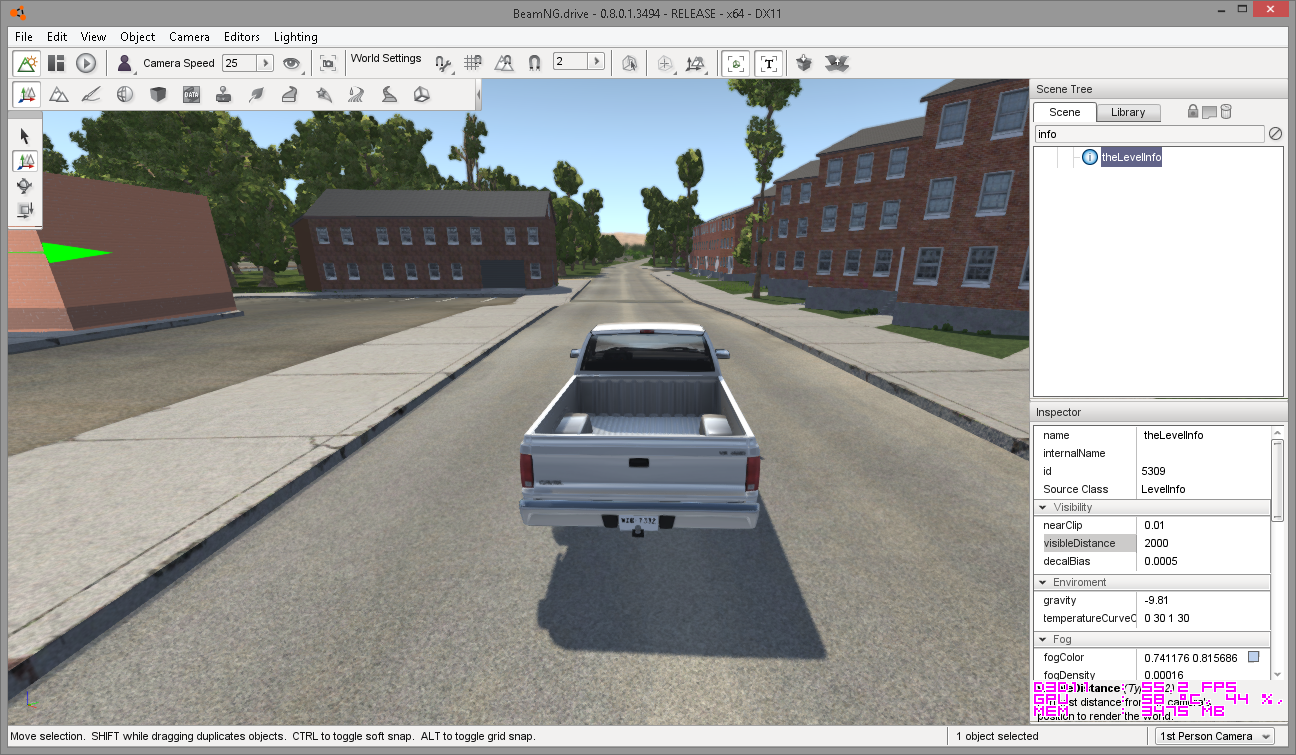Open the Lighting menu
This screenshot has width=1296, height=755.
pos(296,37)
